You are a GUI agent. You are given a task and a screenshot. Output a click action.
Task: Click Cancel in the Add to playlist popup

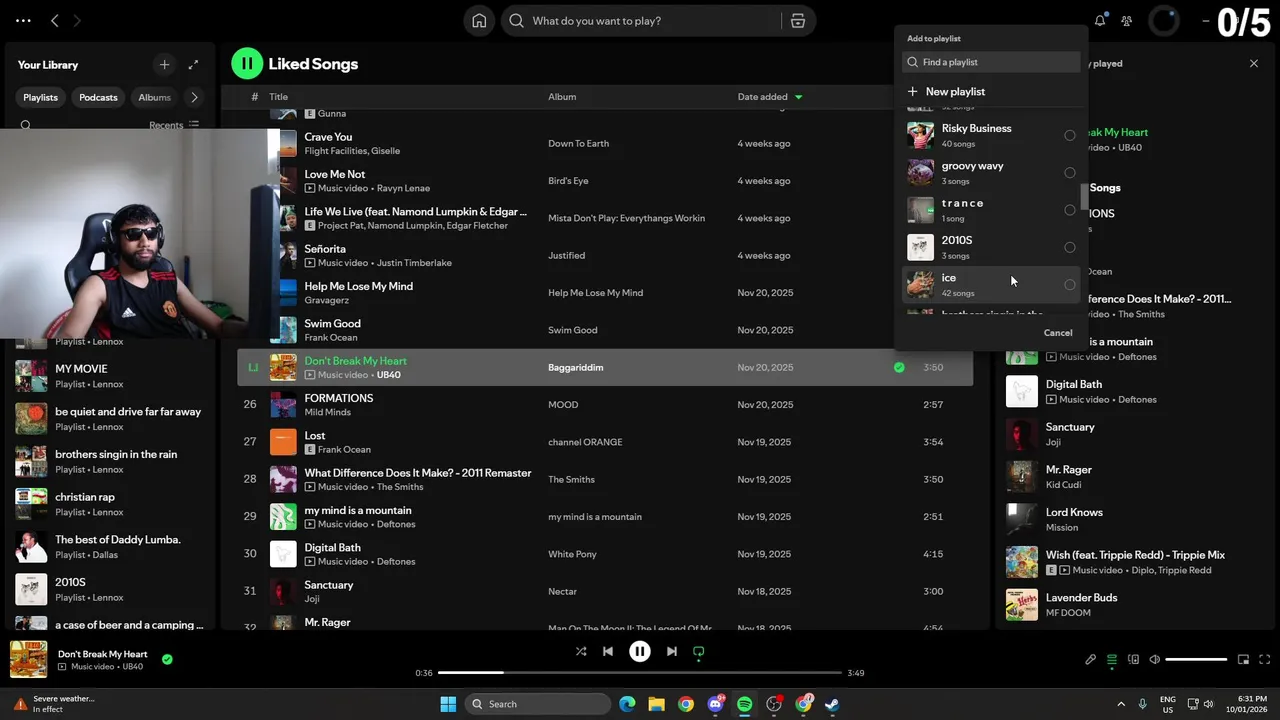point(1058,333)
